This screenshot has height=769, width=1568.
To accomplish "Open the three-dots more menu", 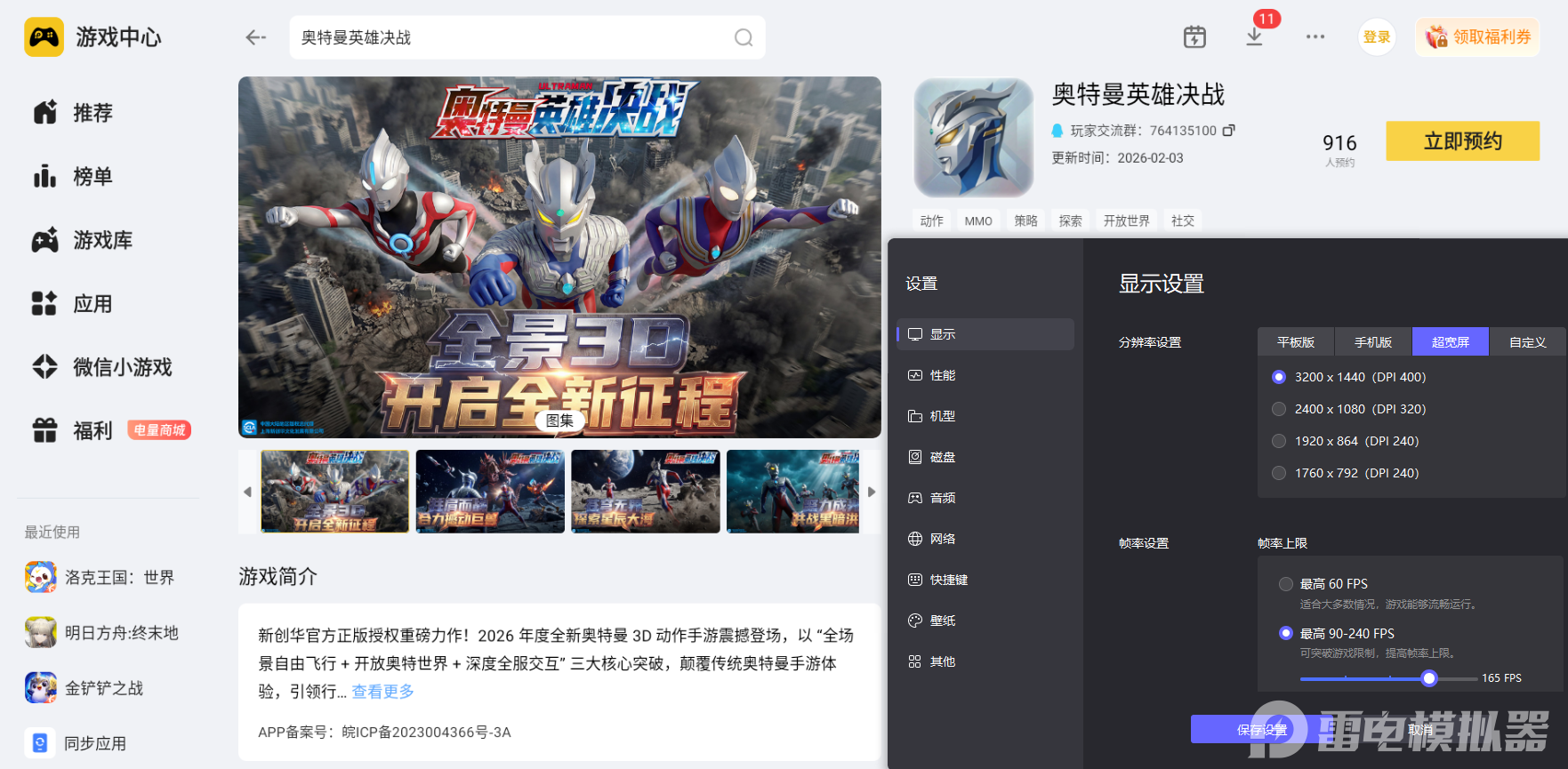I will (1315, 36).
